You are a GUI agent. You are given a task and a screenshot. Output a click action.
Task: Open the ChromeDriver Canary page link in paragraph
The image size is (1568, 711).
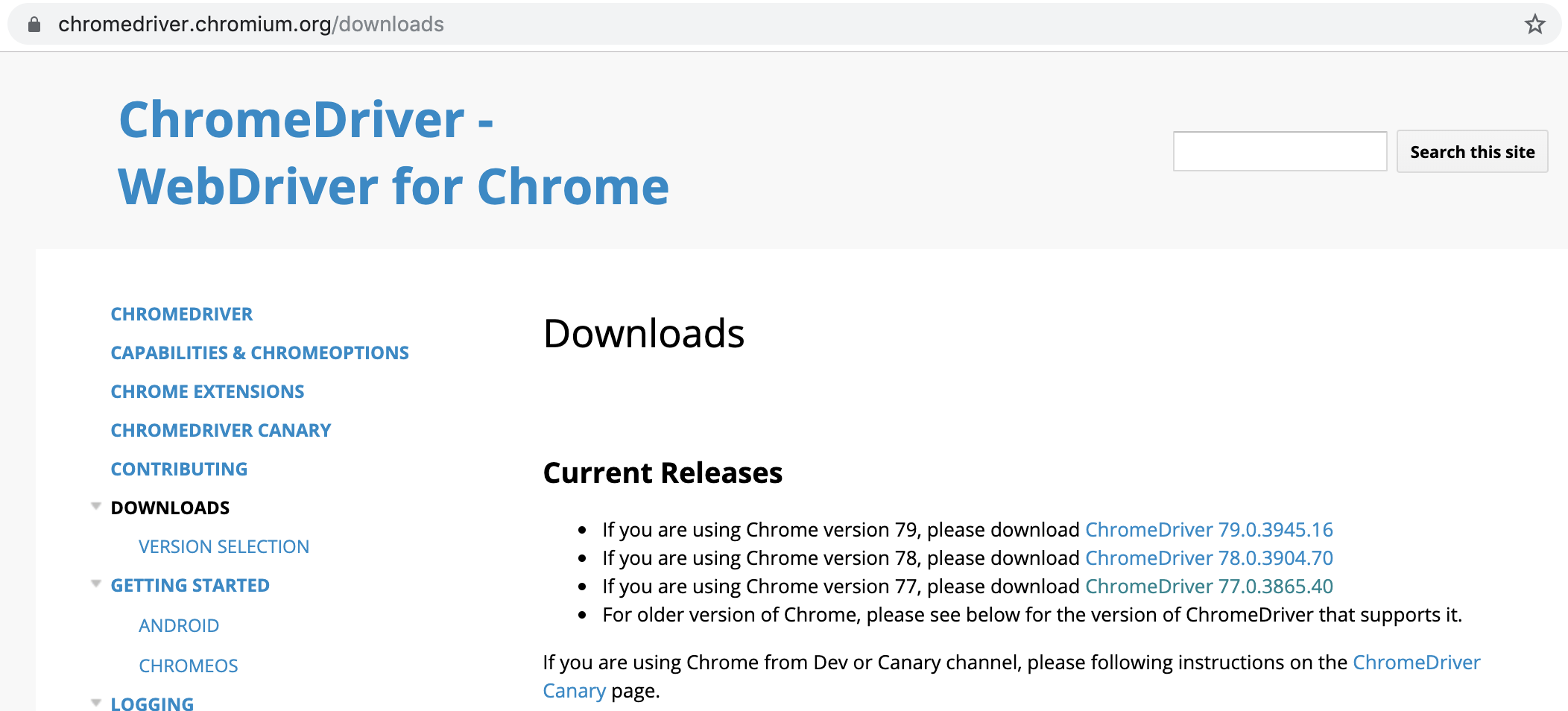1416,663
